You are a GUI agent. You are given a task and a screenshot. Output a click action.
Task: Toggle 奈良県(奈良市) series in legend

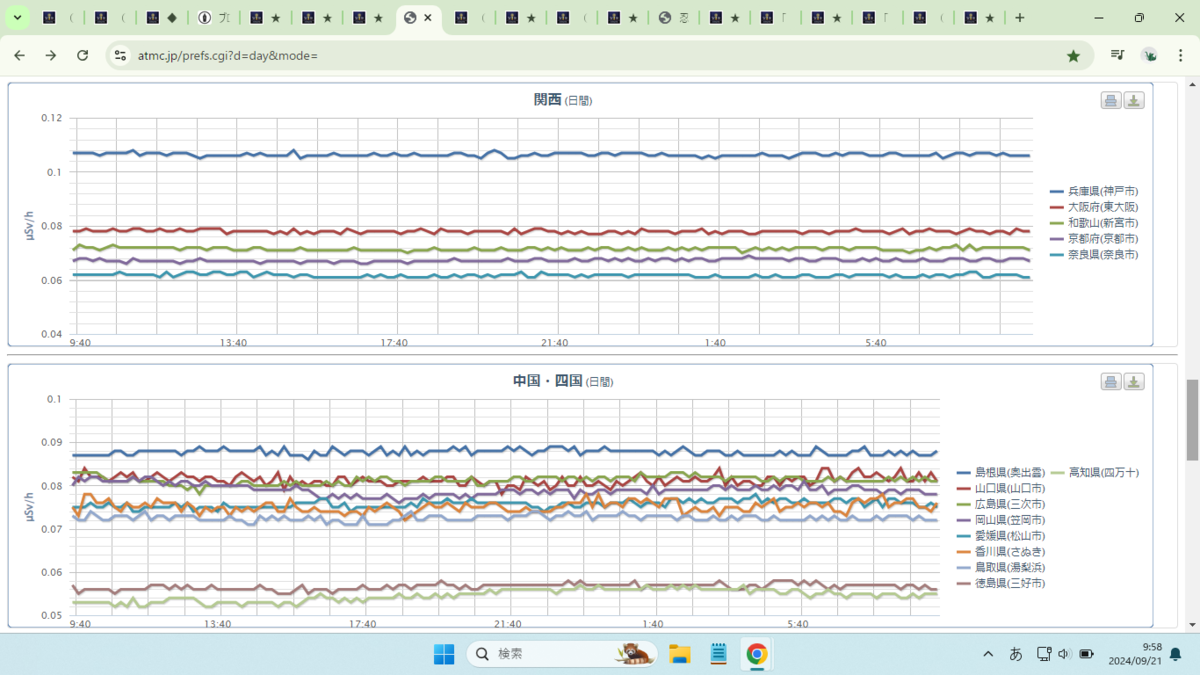(1094, 255)
